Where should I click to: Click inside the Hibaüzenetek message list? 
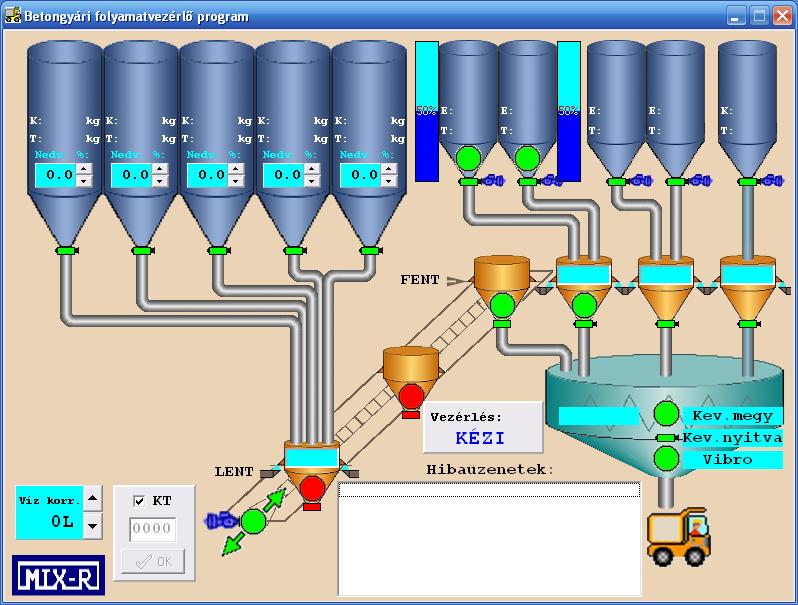(x=489, y=539)
